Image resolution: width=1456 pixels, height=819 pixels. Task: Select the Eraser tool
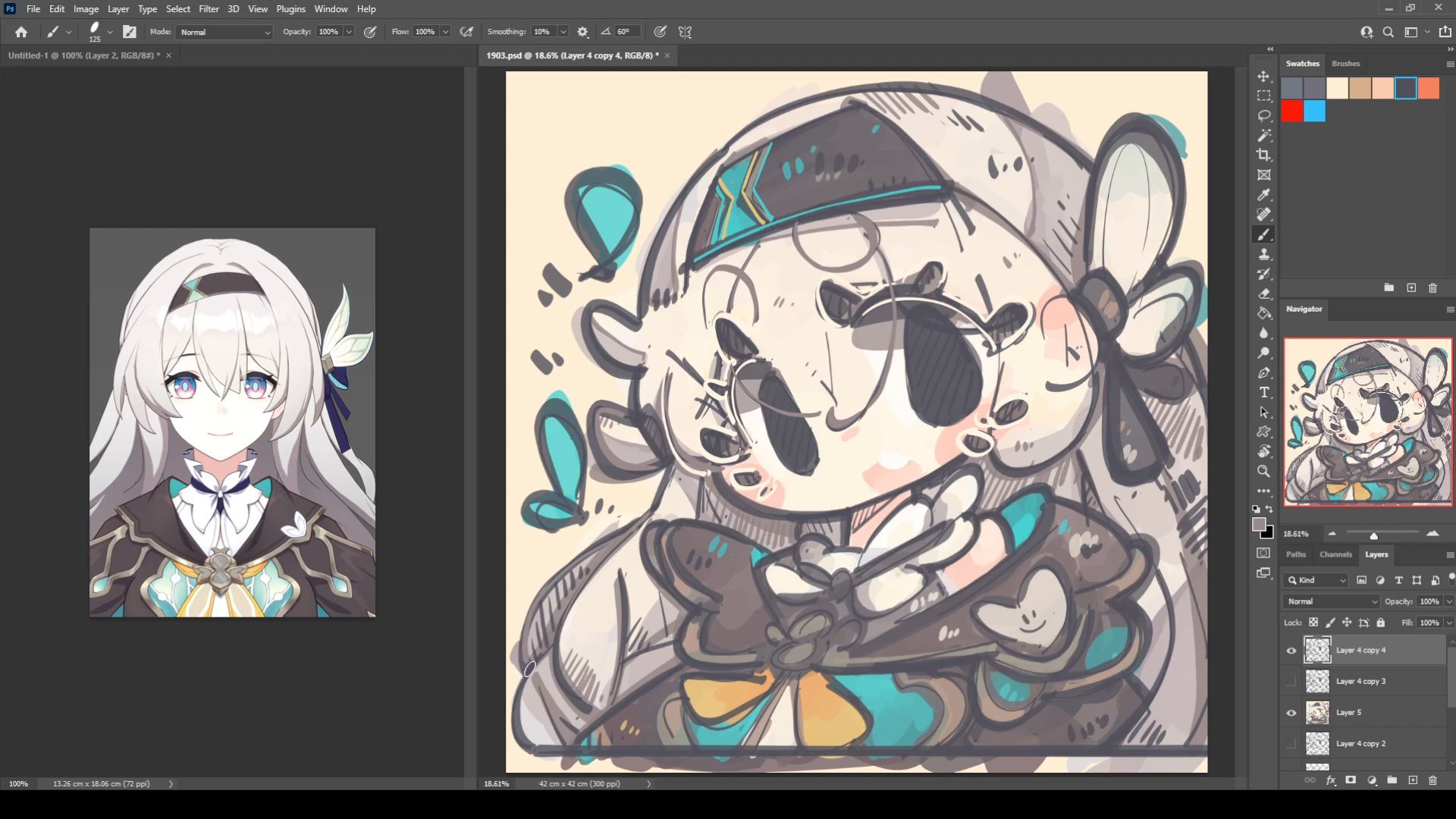(x=1263, y=293)
